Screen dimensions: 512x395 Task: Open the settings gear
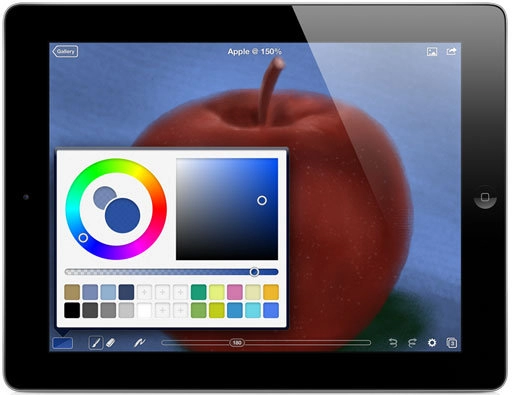pos(432,343)
